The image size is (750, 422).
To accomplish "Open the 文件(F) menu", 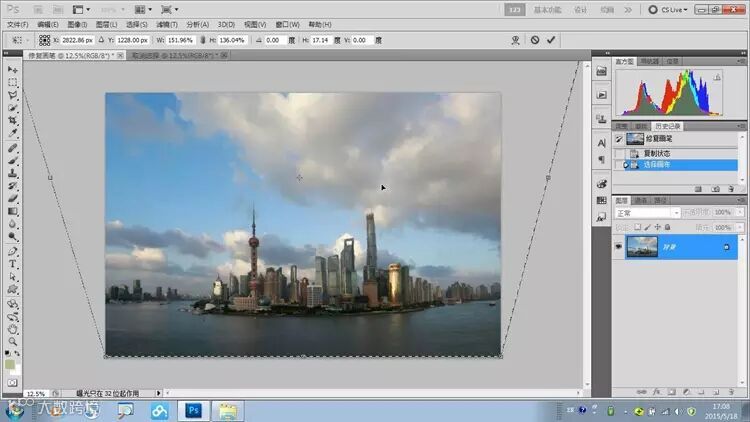I will (18, 24).
